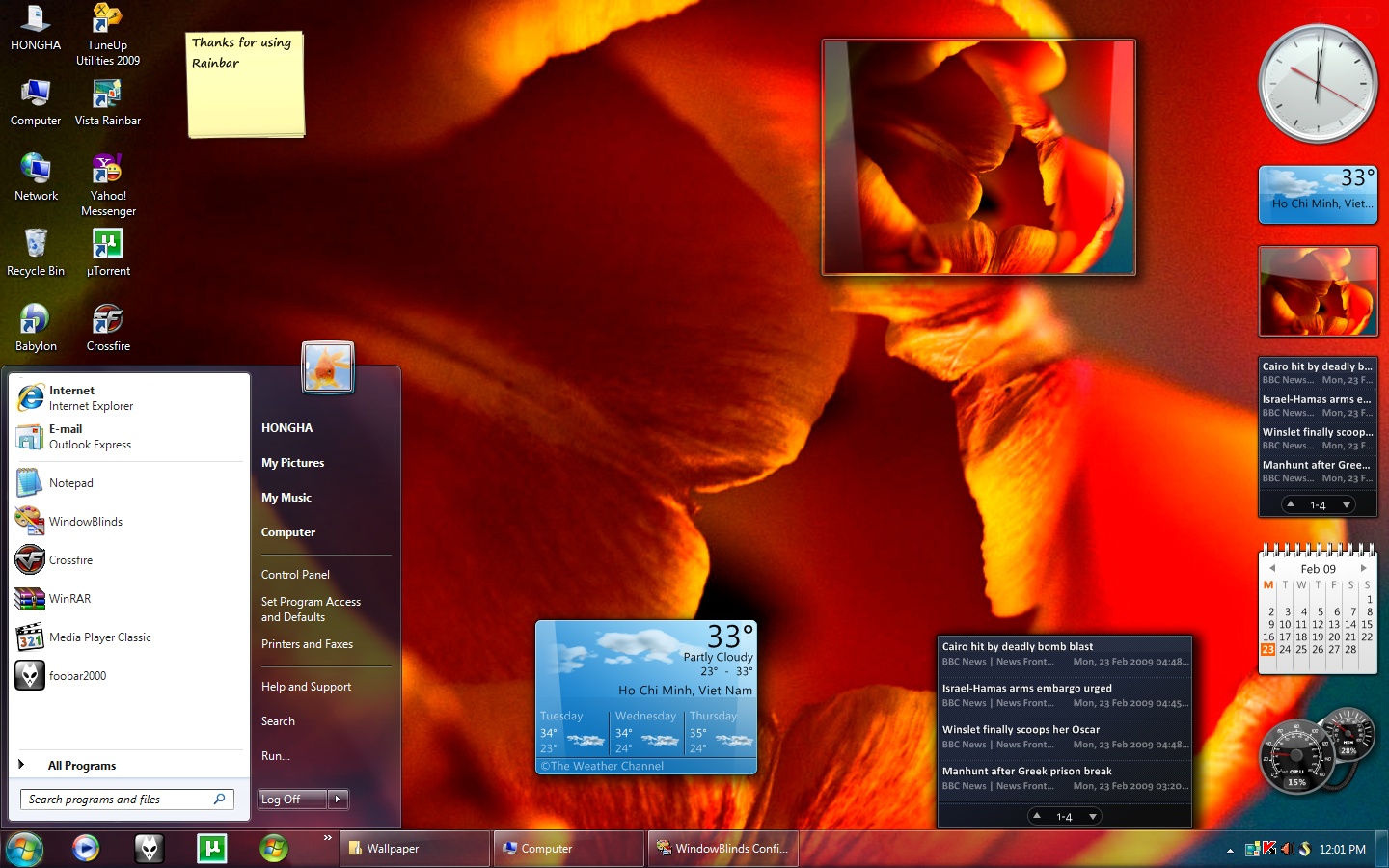Open WinRAR from Start menu
The height and width of the screenshot is (868, 1389).
[x=130, y=598]
